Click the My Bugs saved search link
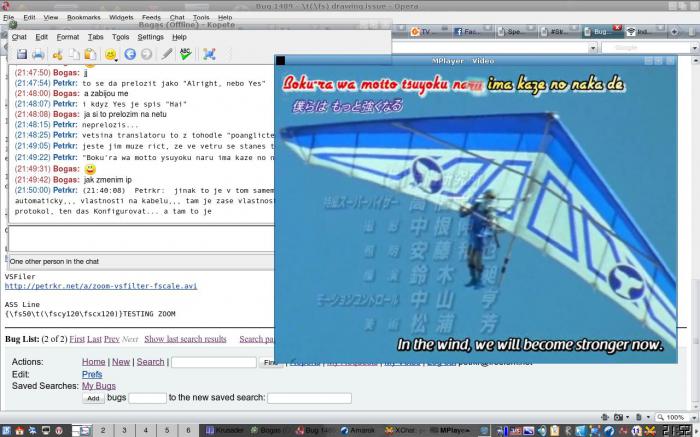This screenshot has width=700, height=437. [99, 386]
